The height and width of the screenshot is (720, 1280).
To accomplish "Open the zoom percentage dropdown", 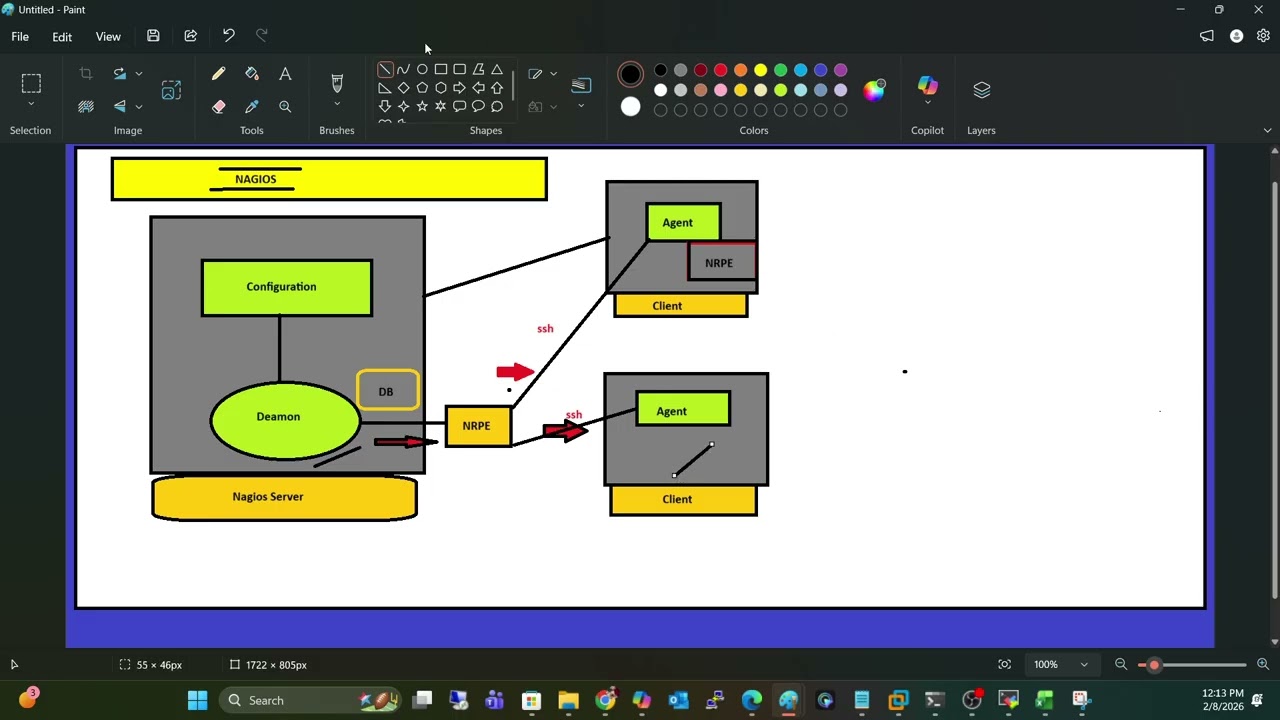I will click(x=1083, y=665).
